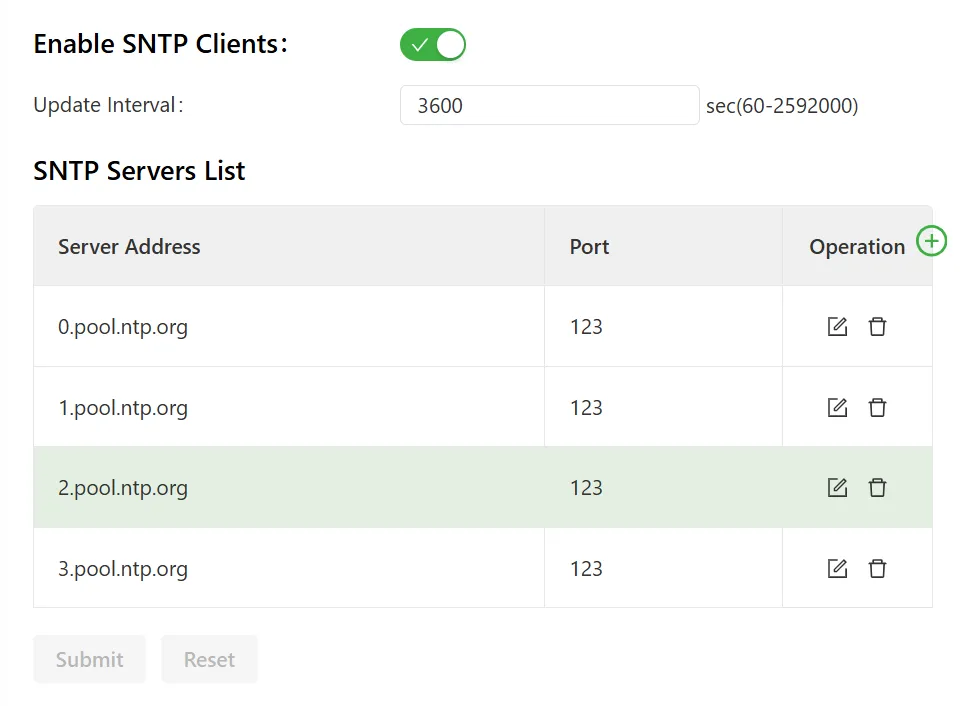Screen dimensions: 970x706
Task: Click the Reset button
Action: [x=209, y=659]
